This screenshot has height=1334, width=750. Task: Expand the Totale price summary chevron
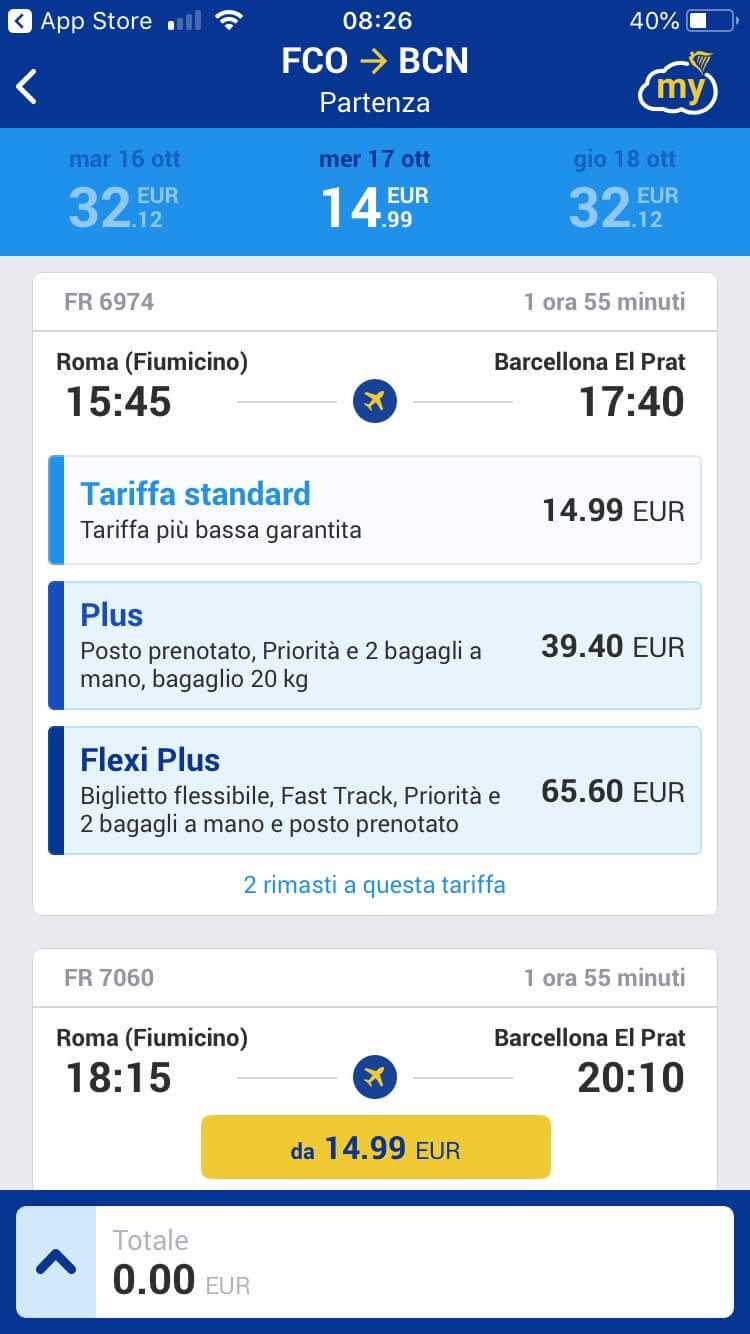click(x=56, y=1262)
